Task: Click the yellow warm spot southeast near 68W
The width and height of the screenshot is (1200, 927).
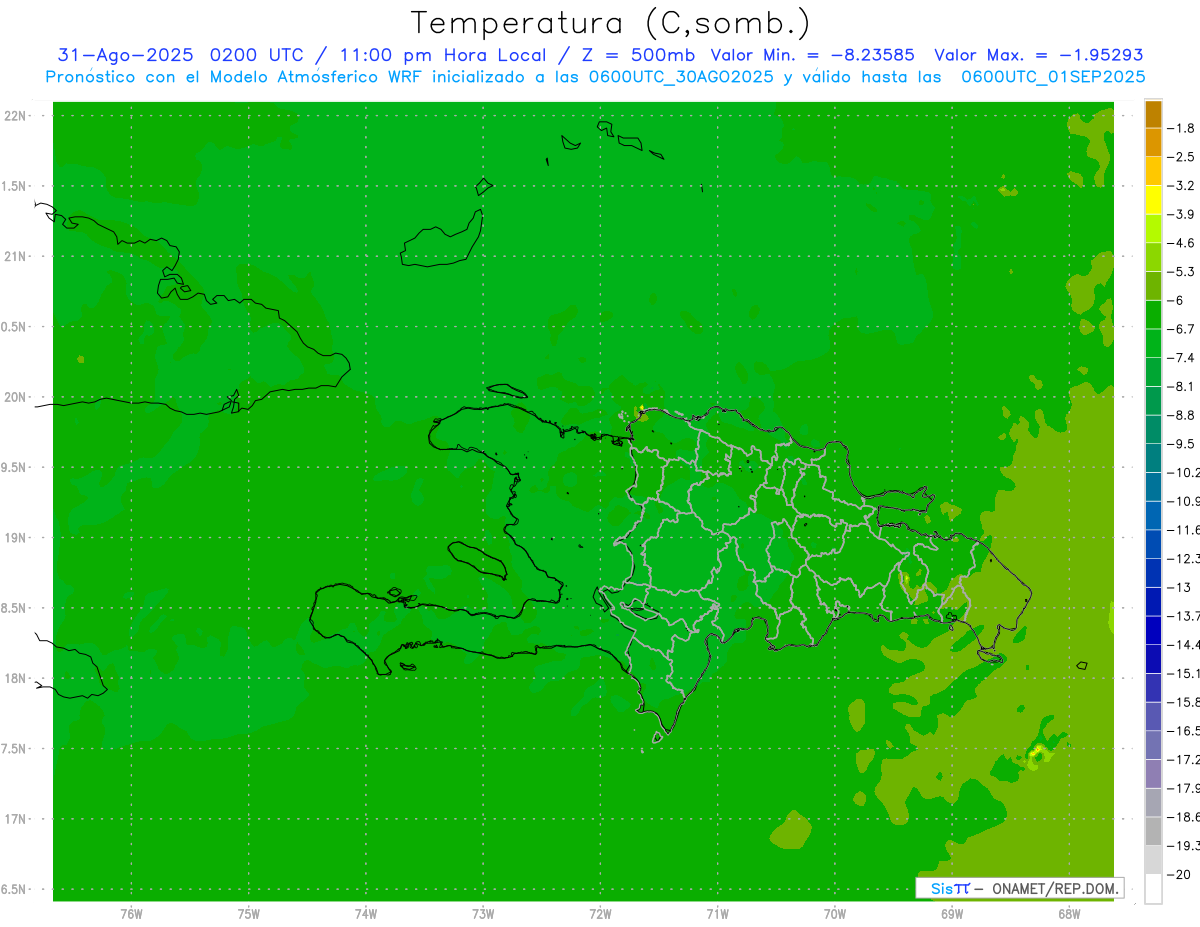Action: pos(1039,755)
